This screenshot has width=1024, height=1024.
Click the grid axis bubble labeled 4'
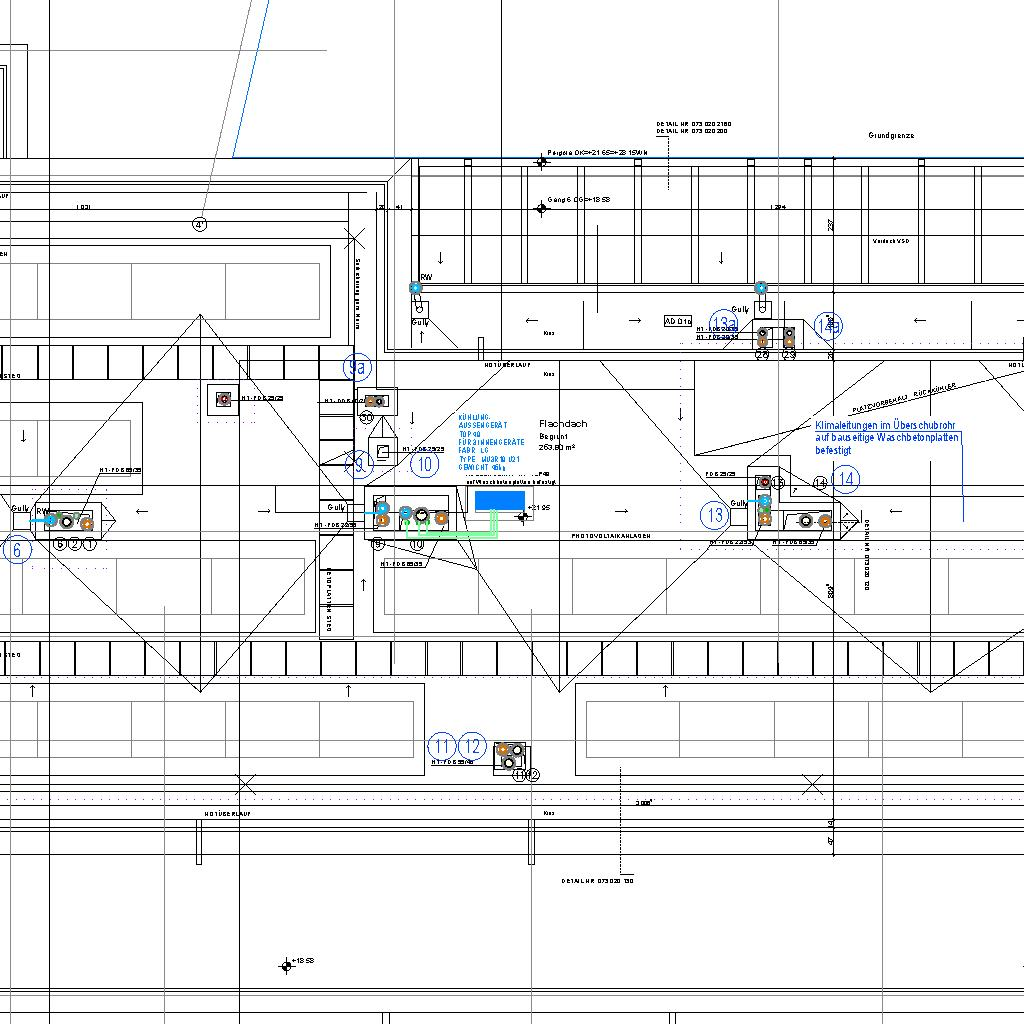pos(200,224)
